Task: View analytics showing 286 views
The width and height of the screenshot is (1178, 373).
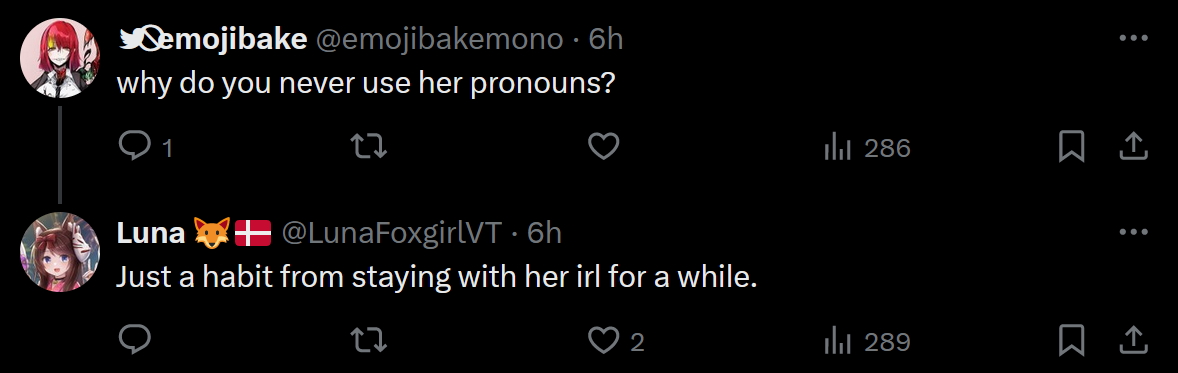Action: (867, 148)
